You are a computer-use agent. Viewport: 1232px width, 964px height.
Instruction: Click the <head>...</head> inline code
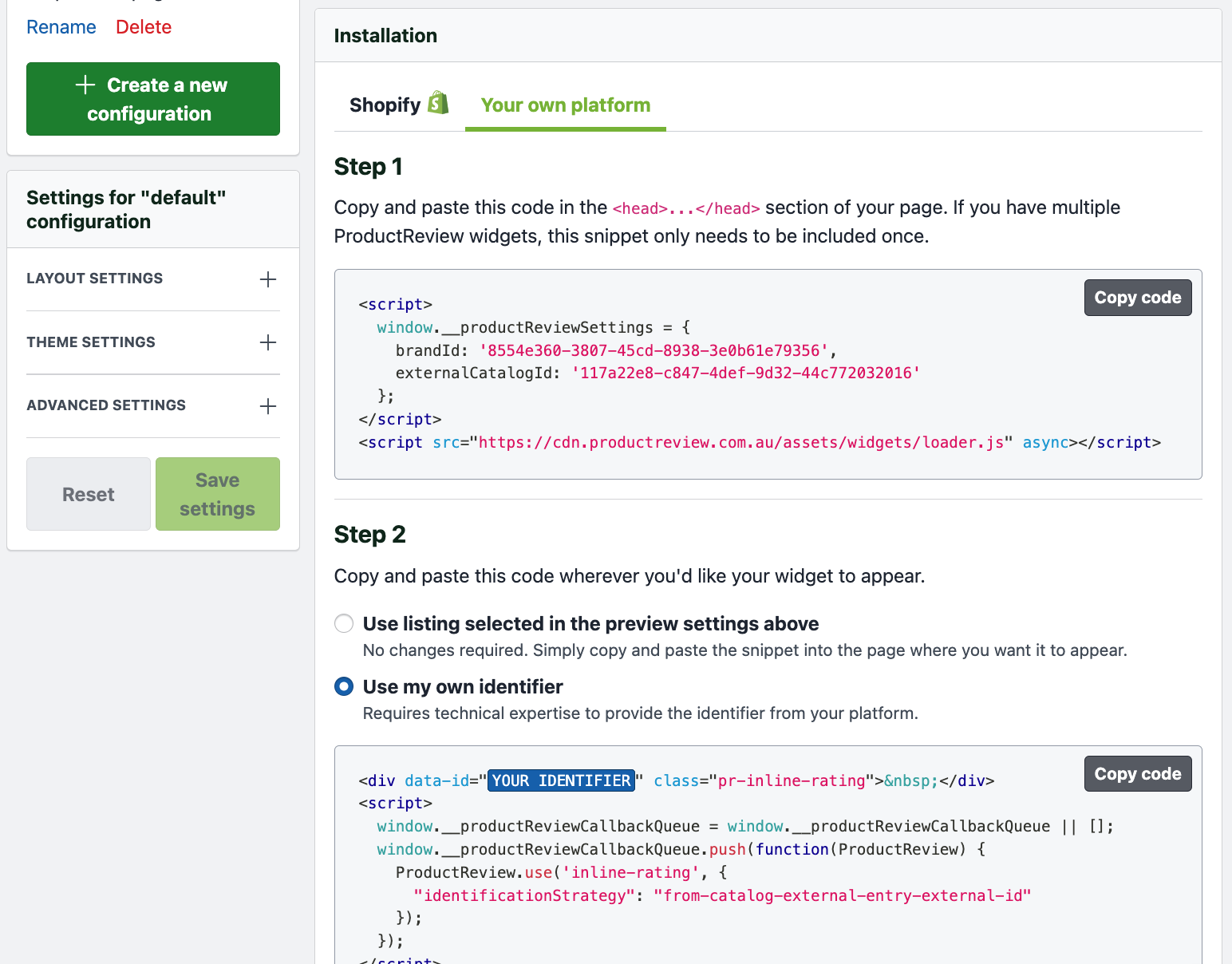pos(686,208)
